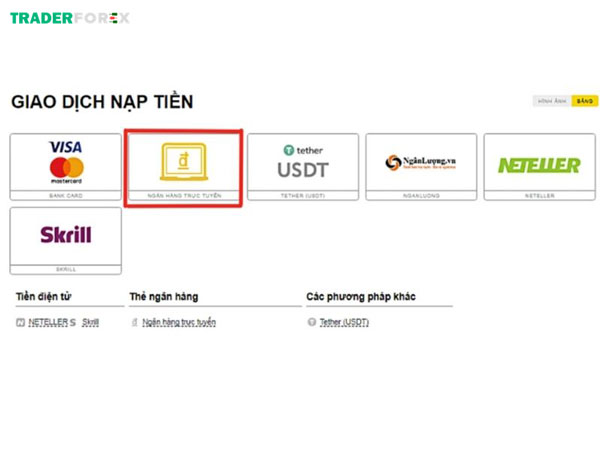Screen dimensions: 600x450
Task: Open the Ngân hàng trực tuyến link
Action: [179, 323]
